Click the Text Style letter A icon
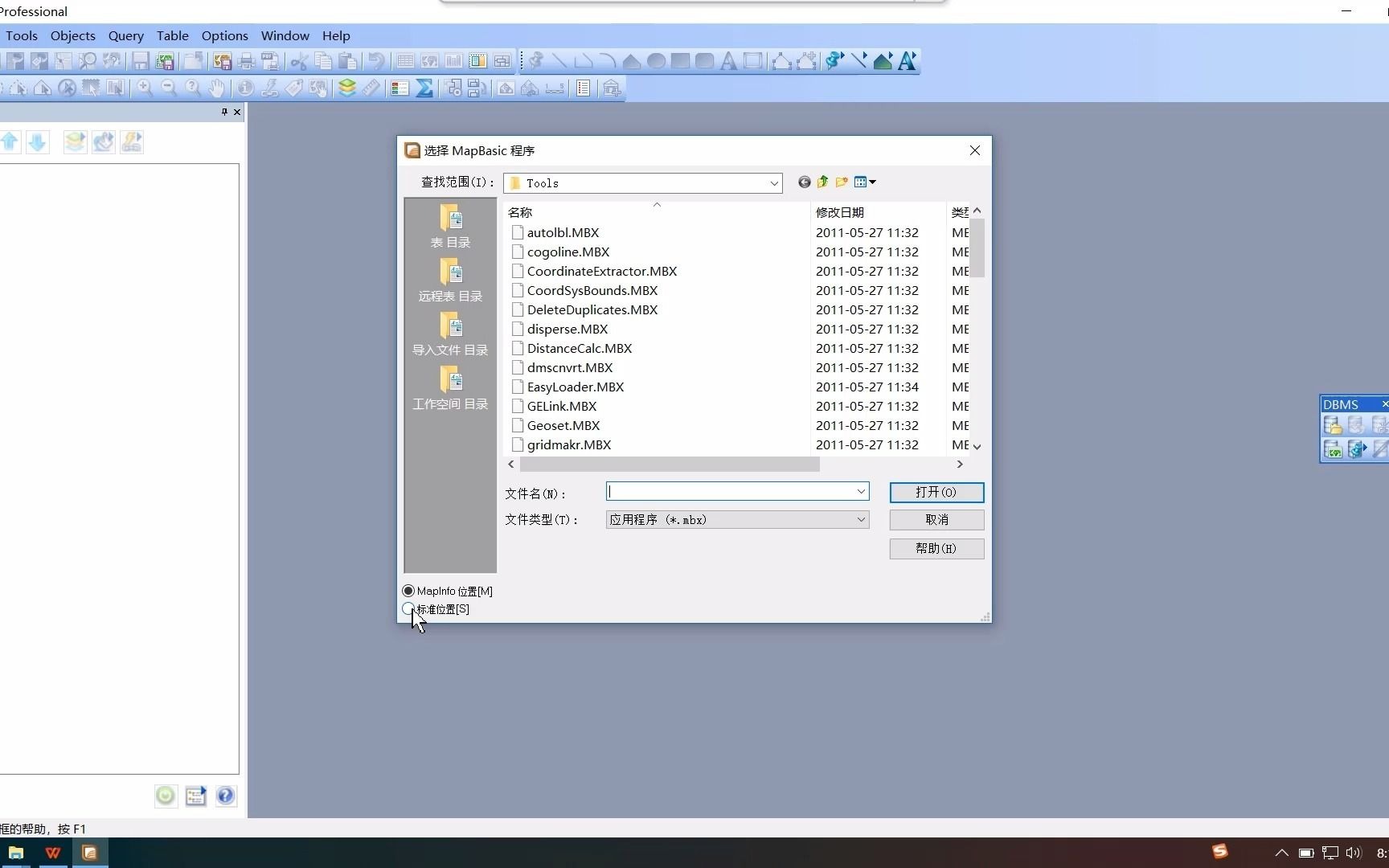 [908, 61]
